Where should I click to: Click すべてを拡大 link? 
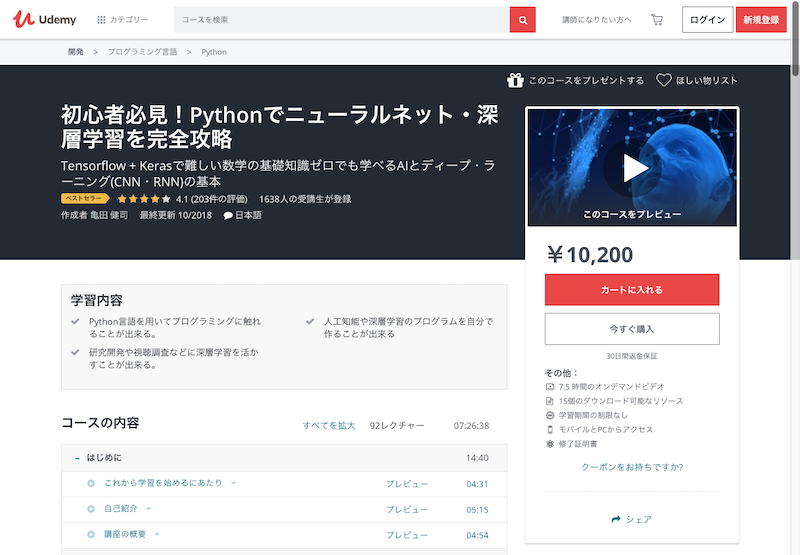(329, 425)
